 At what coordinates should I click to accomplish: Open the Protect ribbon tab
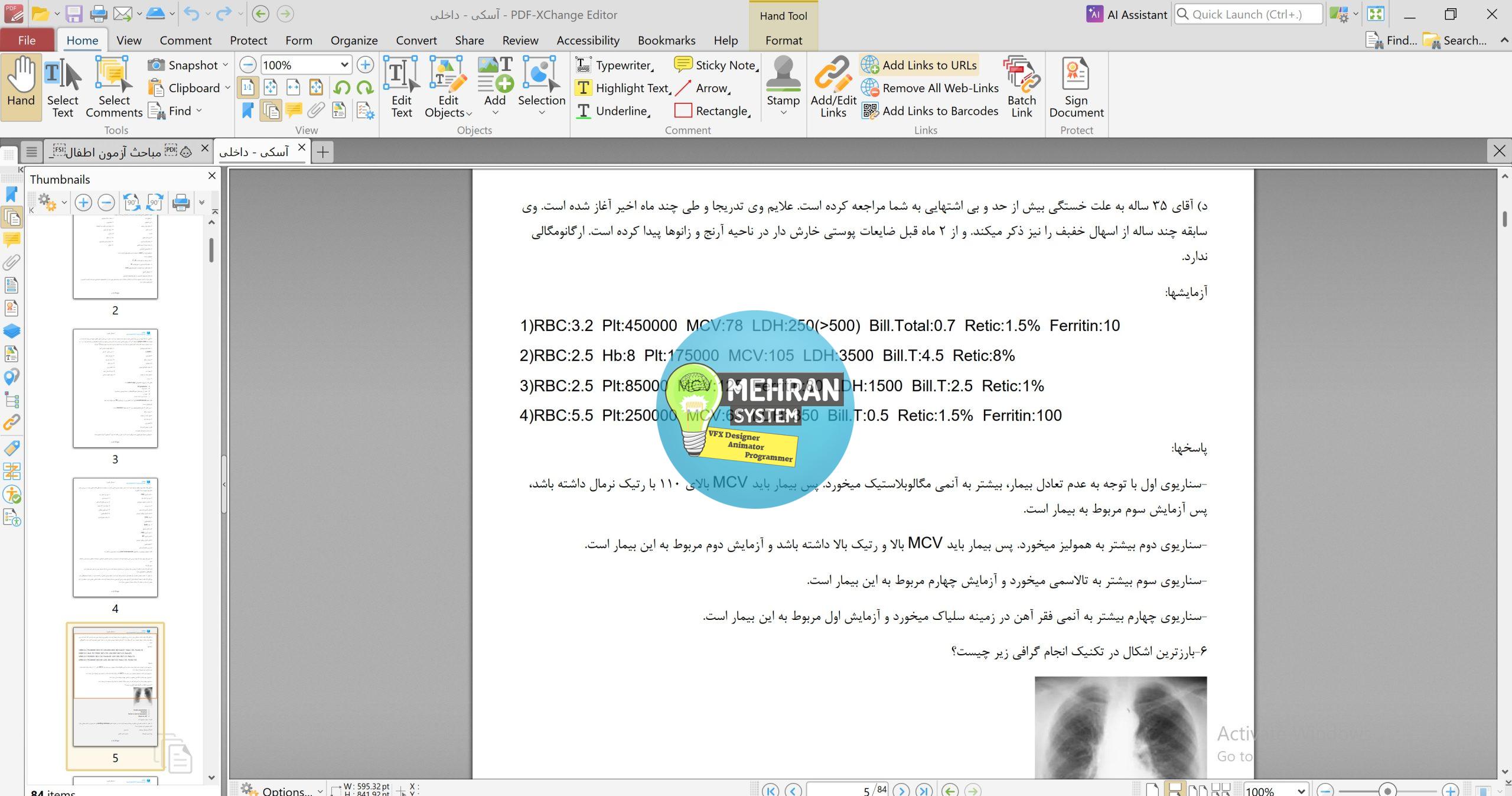(x=248, y=40)
